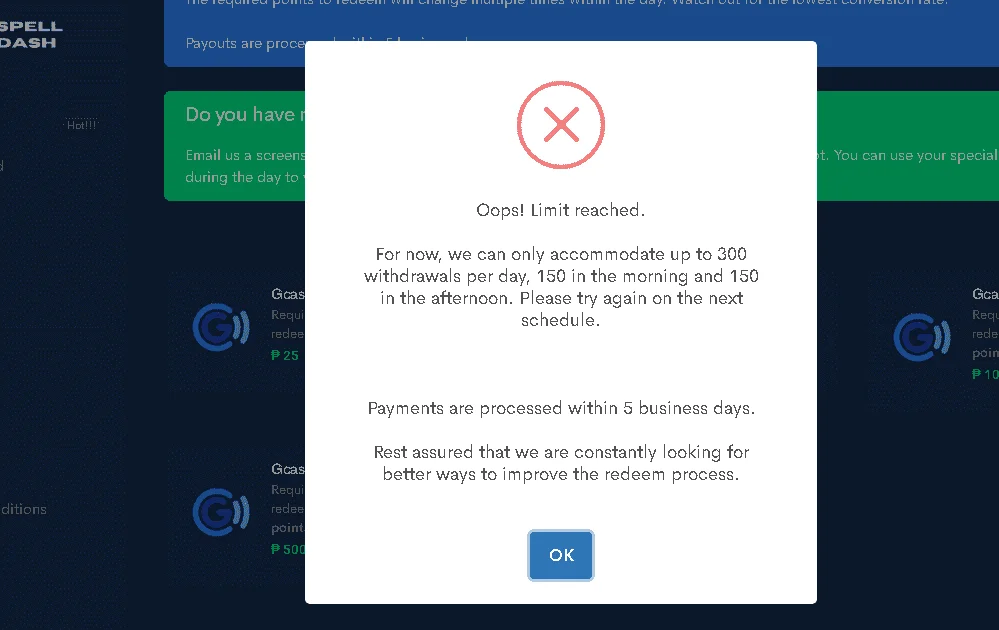Screen dimensions: 999x630
Task: Click the "Hot!!!" label in the sidebar
Action: pos(82,125)
